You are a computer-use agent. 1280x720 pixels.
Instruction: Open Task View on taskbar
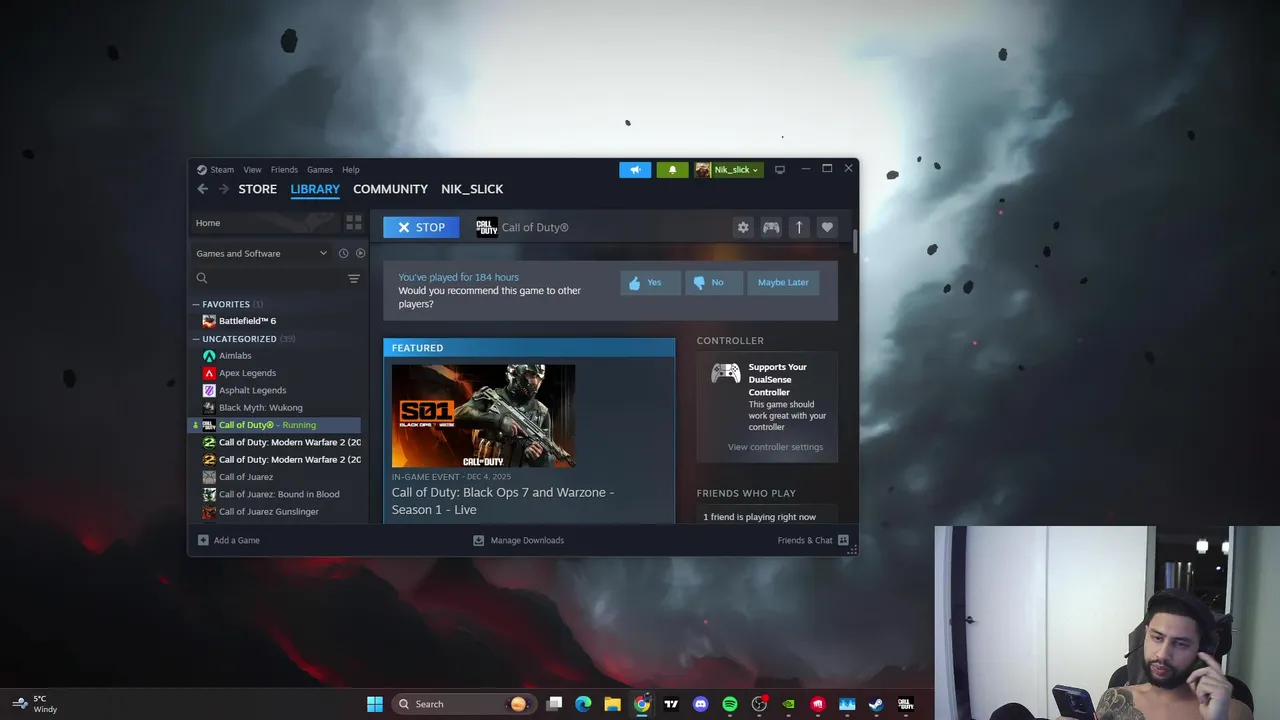click(554, 704)
